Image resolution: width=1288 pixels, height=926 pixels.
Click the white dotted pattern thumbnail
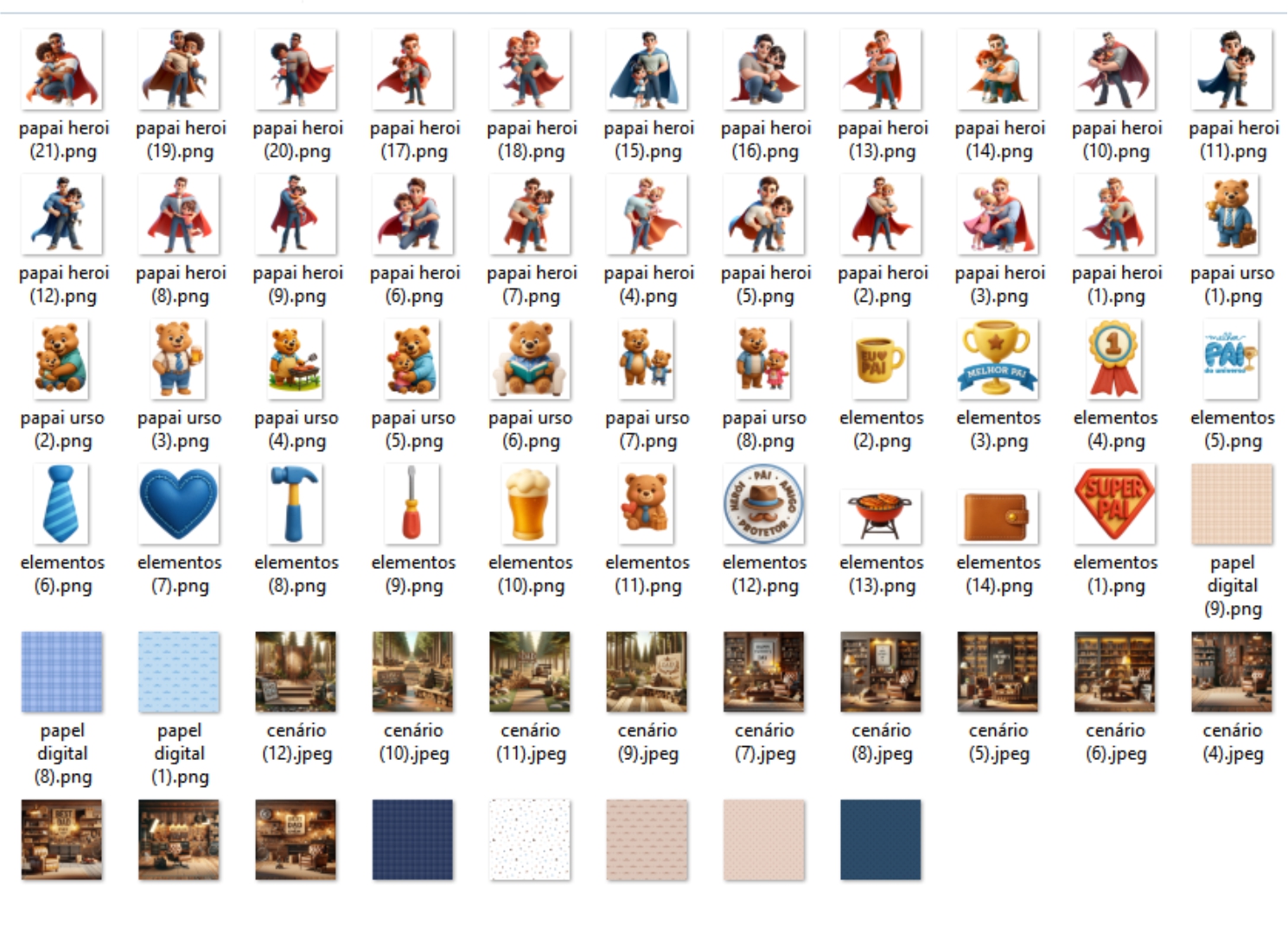click(530, 840)
